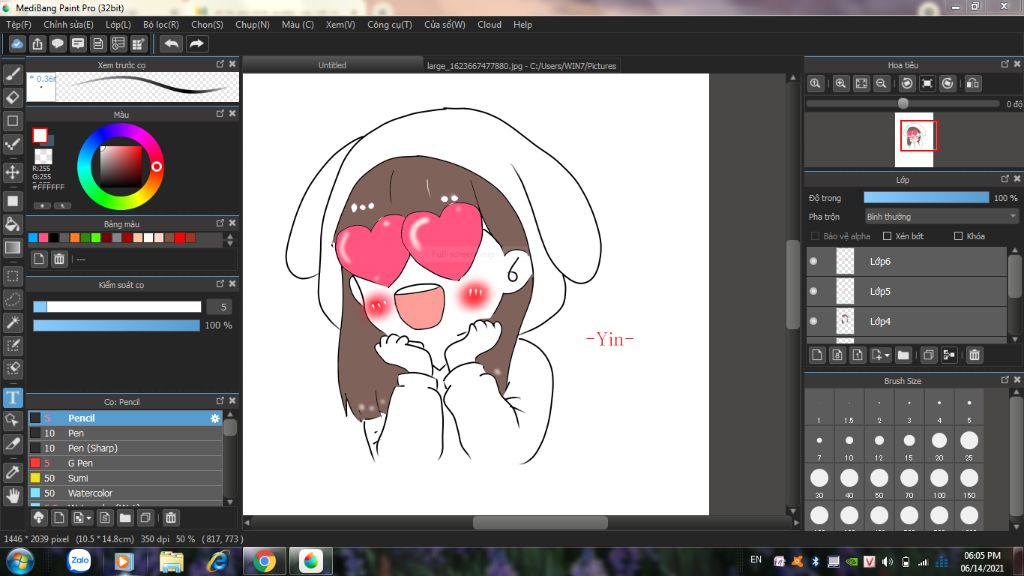Pick the blue swatch in Bảng màu palette

coord(33,238)
